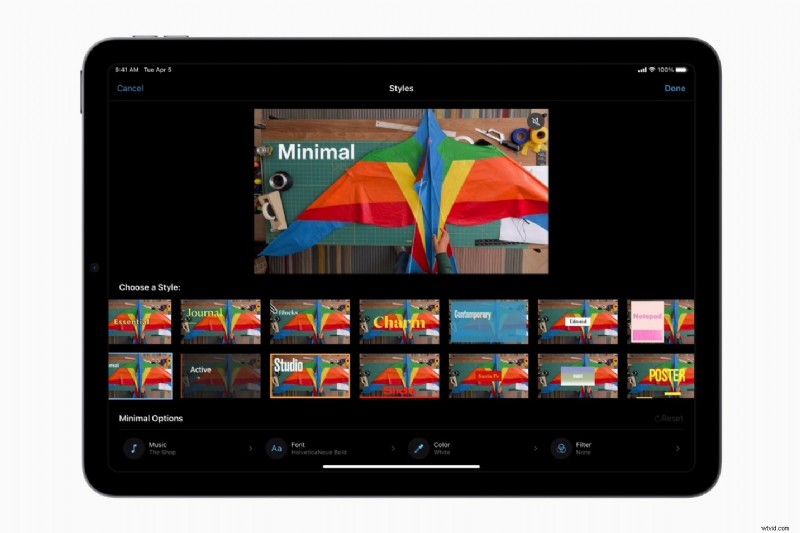Choose the yellow POSTER style thumbnail
The height and width of the screenshot is (533, 800).
661,376
